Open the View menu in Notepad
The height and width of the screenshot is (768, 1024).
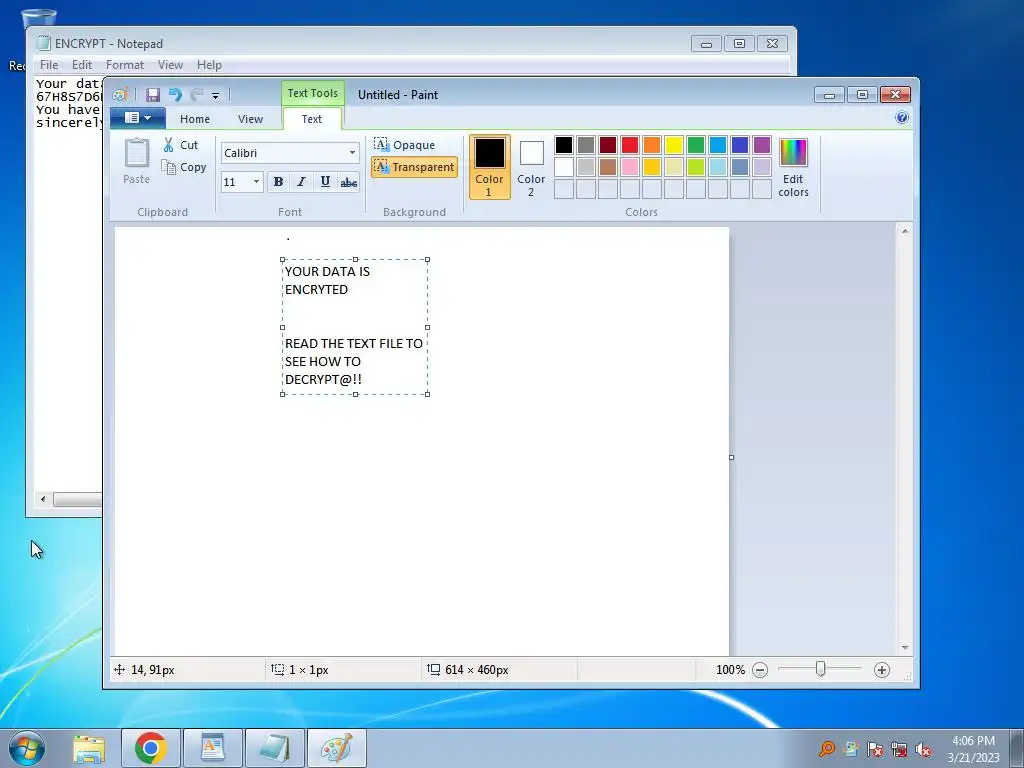click(x=170, y=65)
